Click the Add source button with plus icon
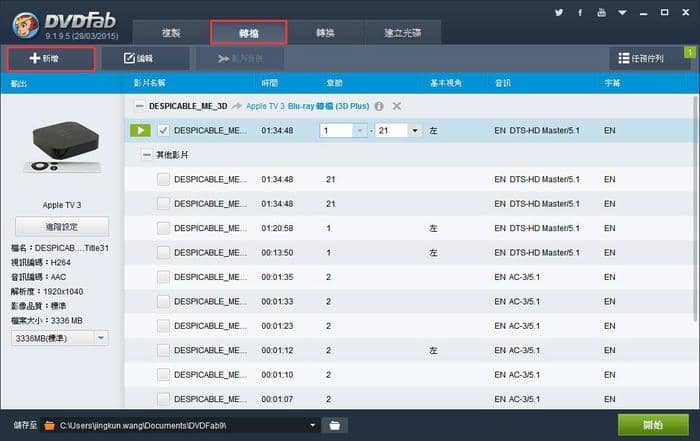Viewport: 700px width, 441px height. 51,58
